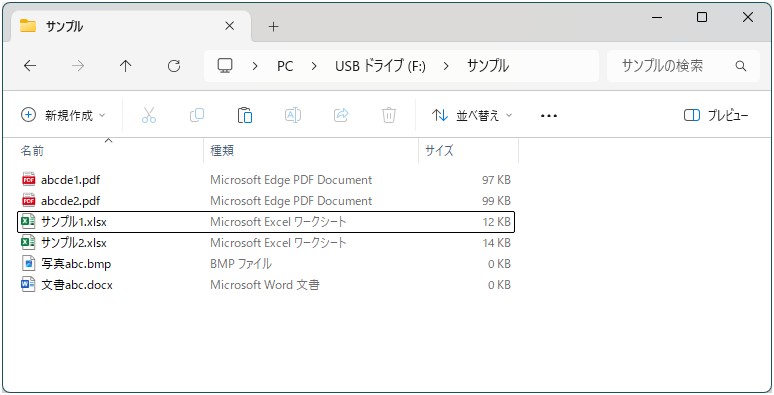Click サンプル in the address breadcrumb
The width and height of the screenshot is (774, 395).
pos(488,66)
